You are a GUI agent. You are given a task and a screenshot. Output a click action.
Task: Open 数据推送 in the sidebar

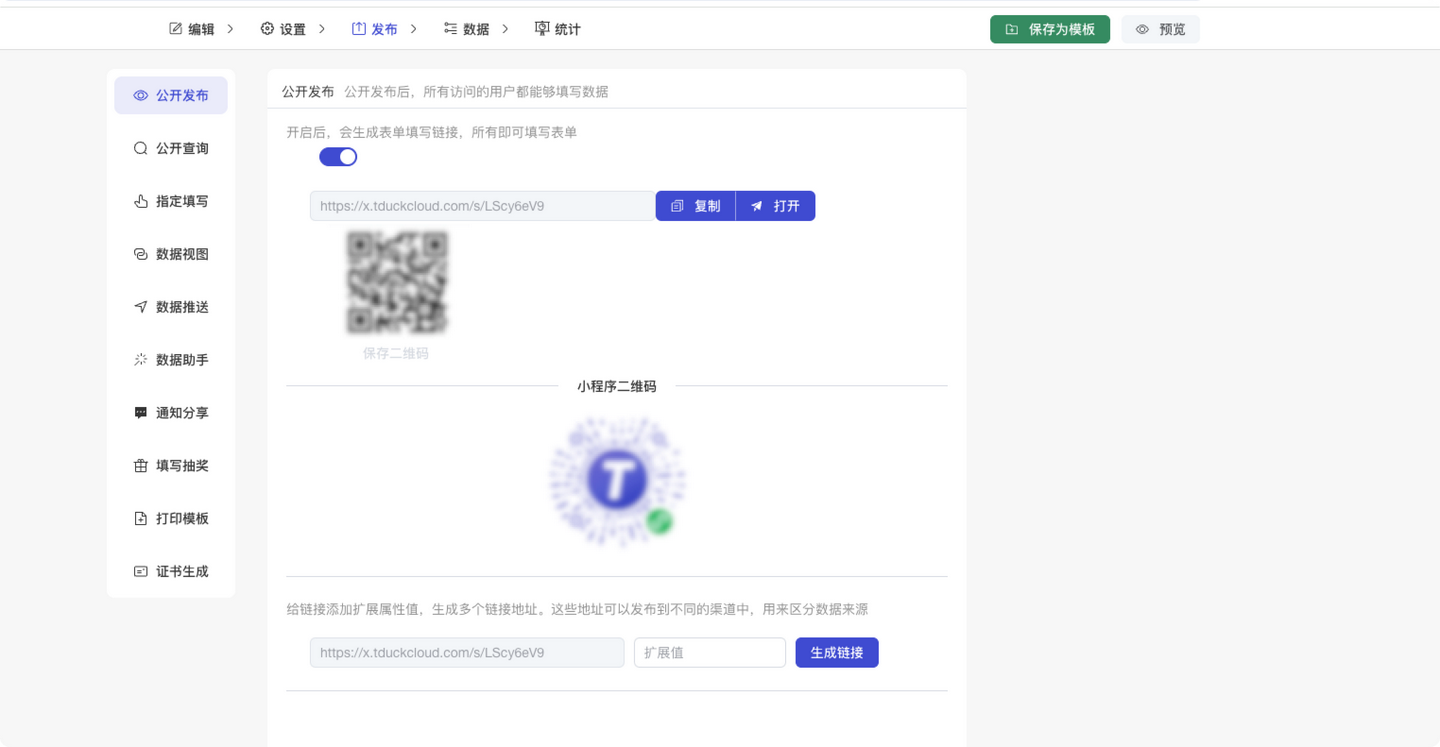pos(171,307)
